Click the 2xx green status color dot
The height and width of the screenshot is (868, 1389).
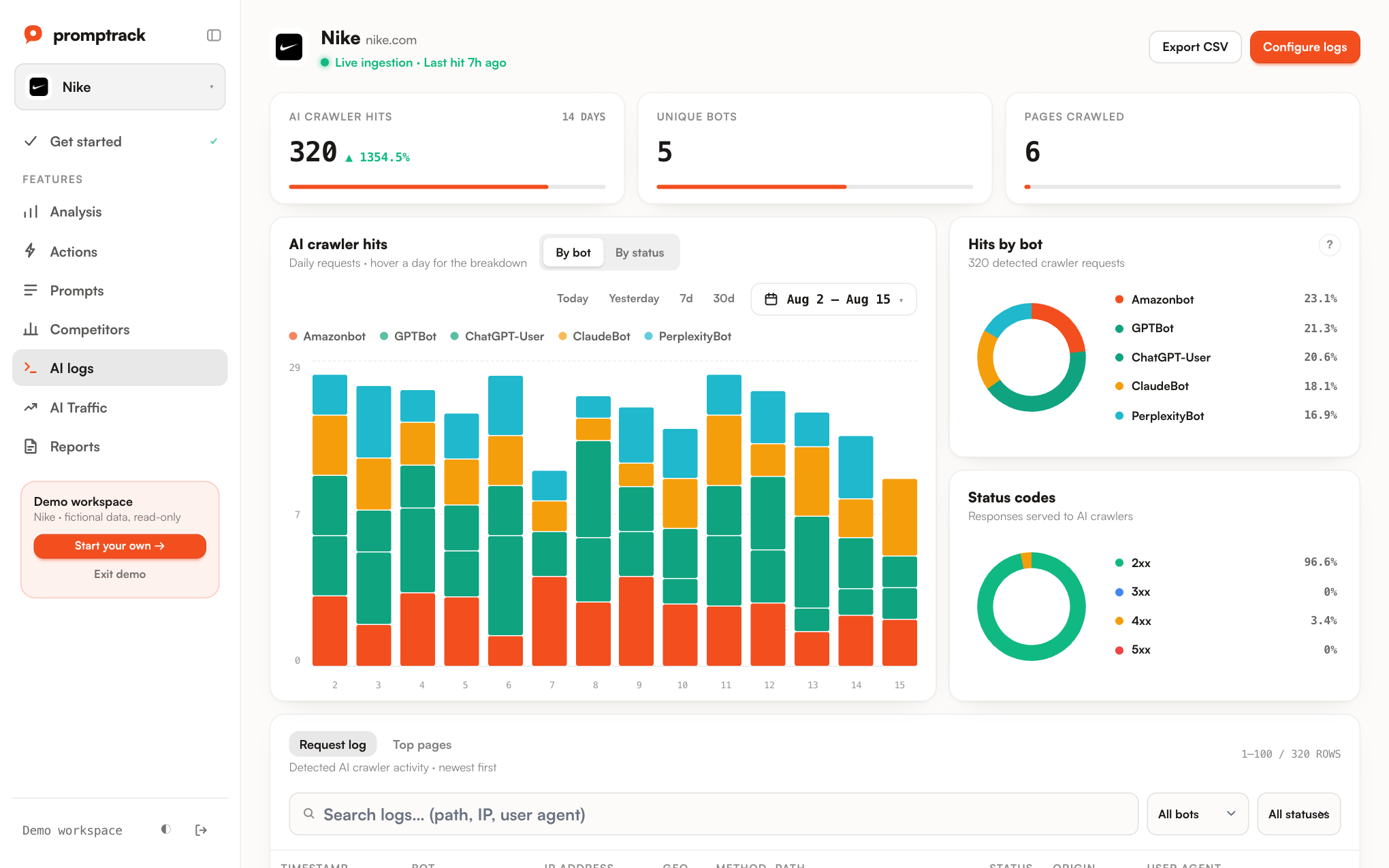click(1119, 563)
